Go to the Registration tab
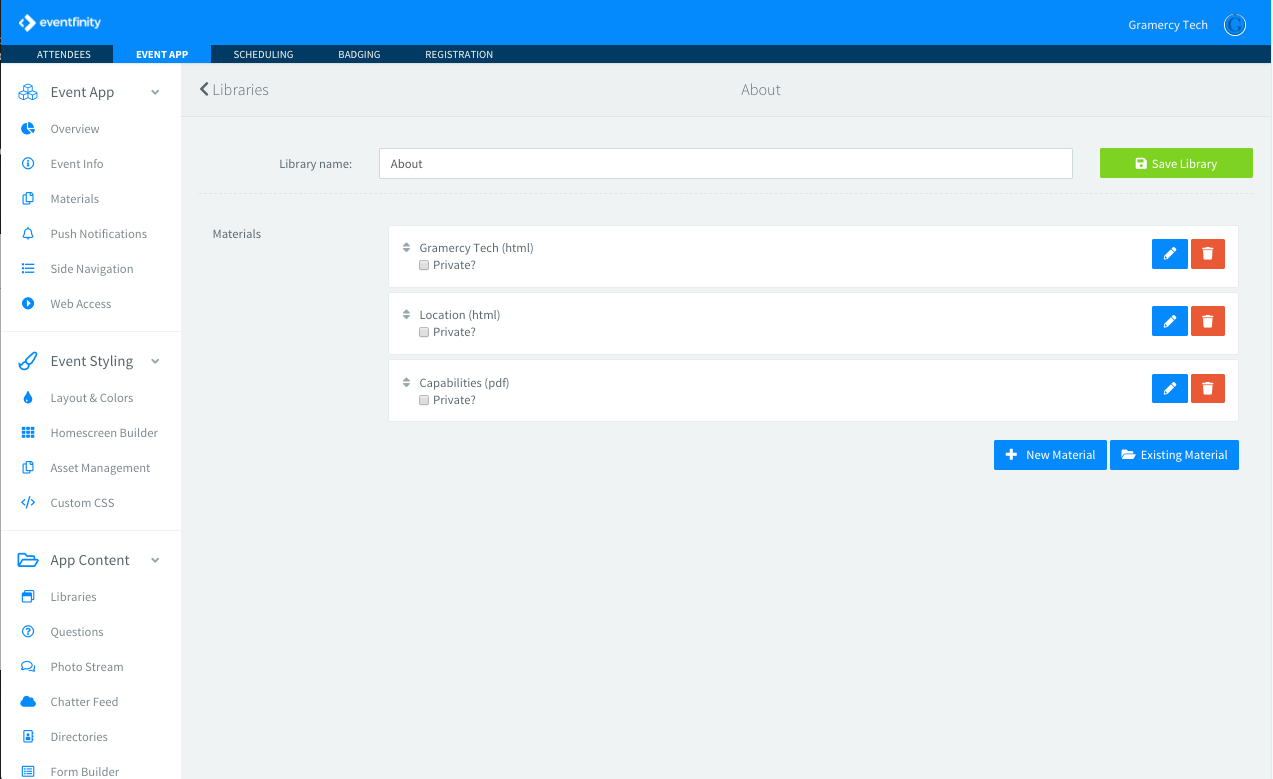 tap(459, 54)
